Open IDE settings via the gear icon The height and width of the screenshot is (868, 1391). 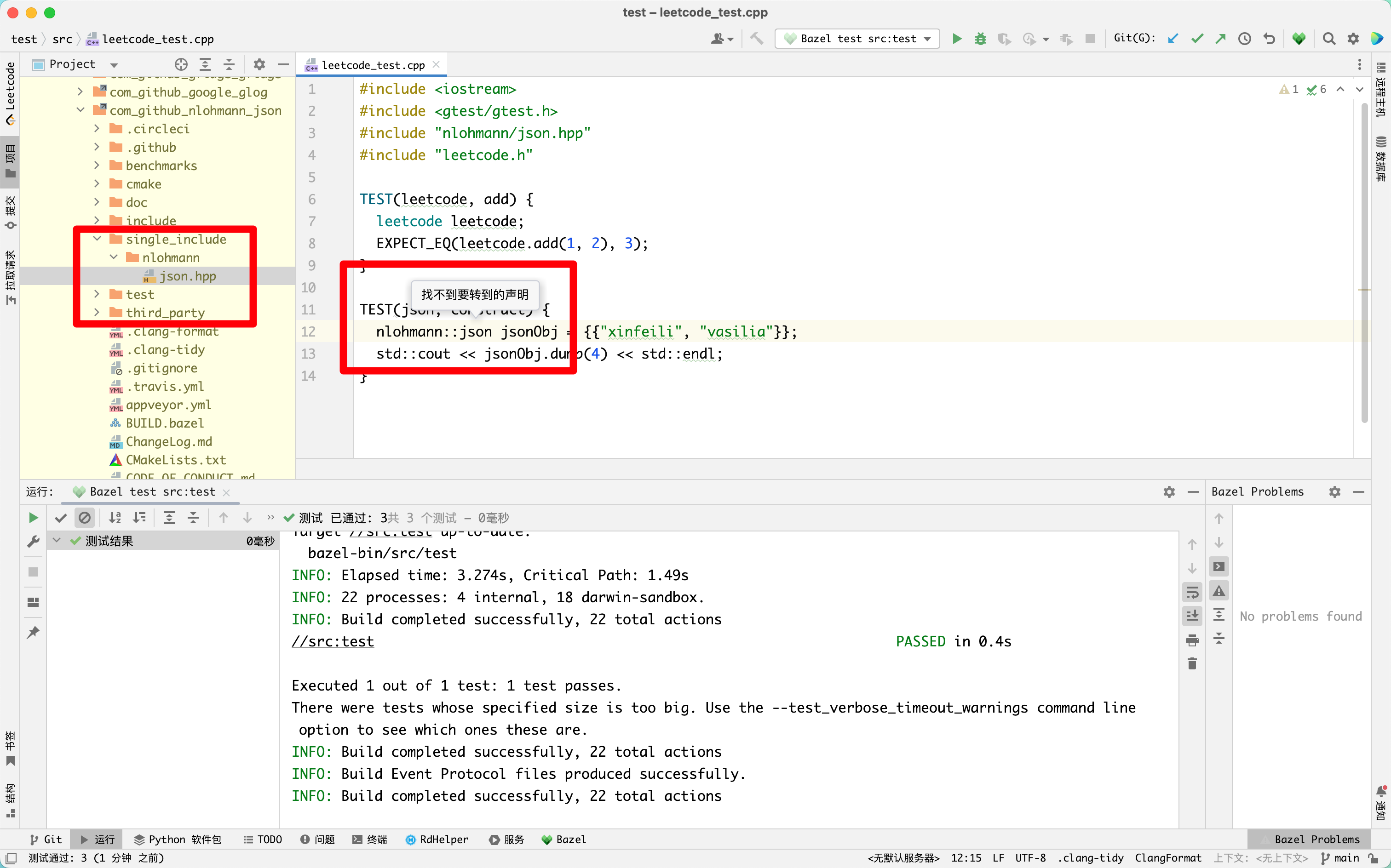coord(1353,39)
